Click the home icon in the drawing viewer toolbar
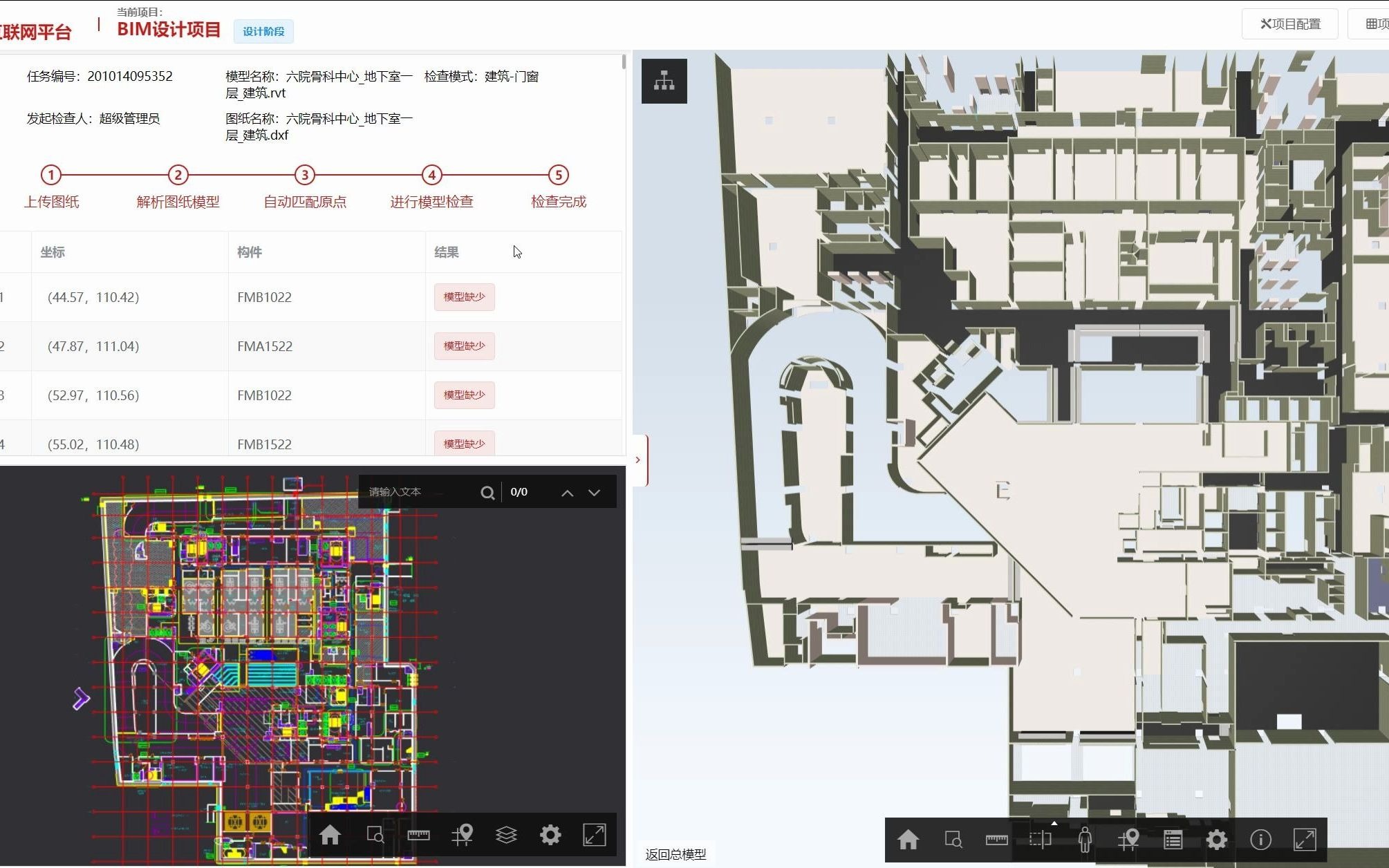 tap(330, 835)
